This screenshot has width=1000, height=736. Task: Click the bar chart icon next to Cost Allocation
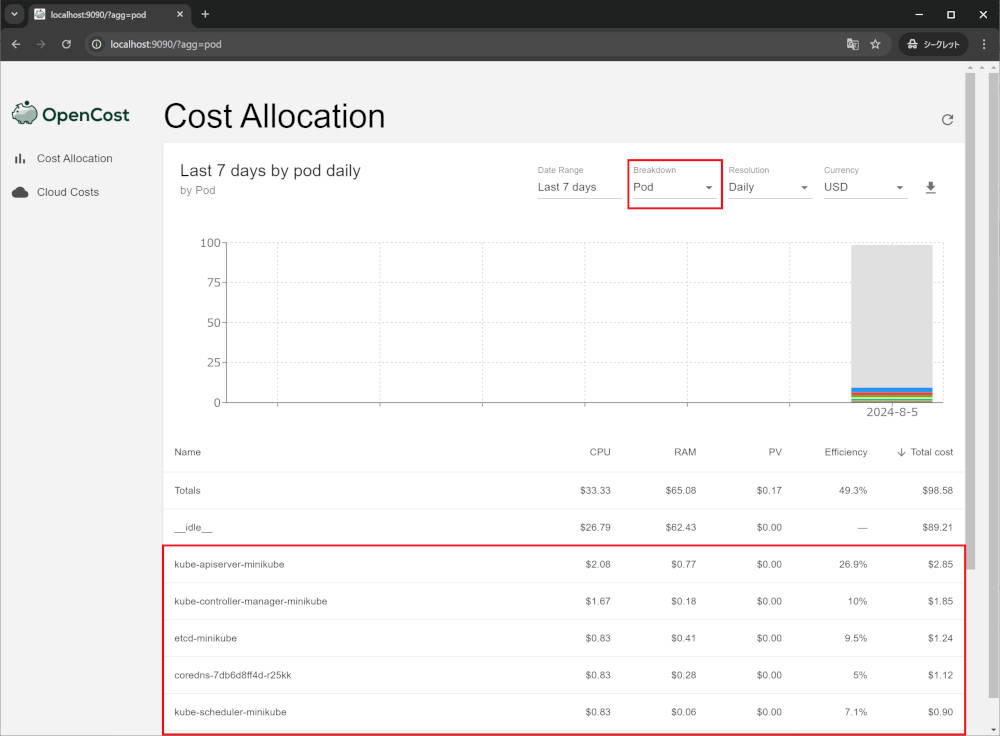click(20, 158)
